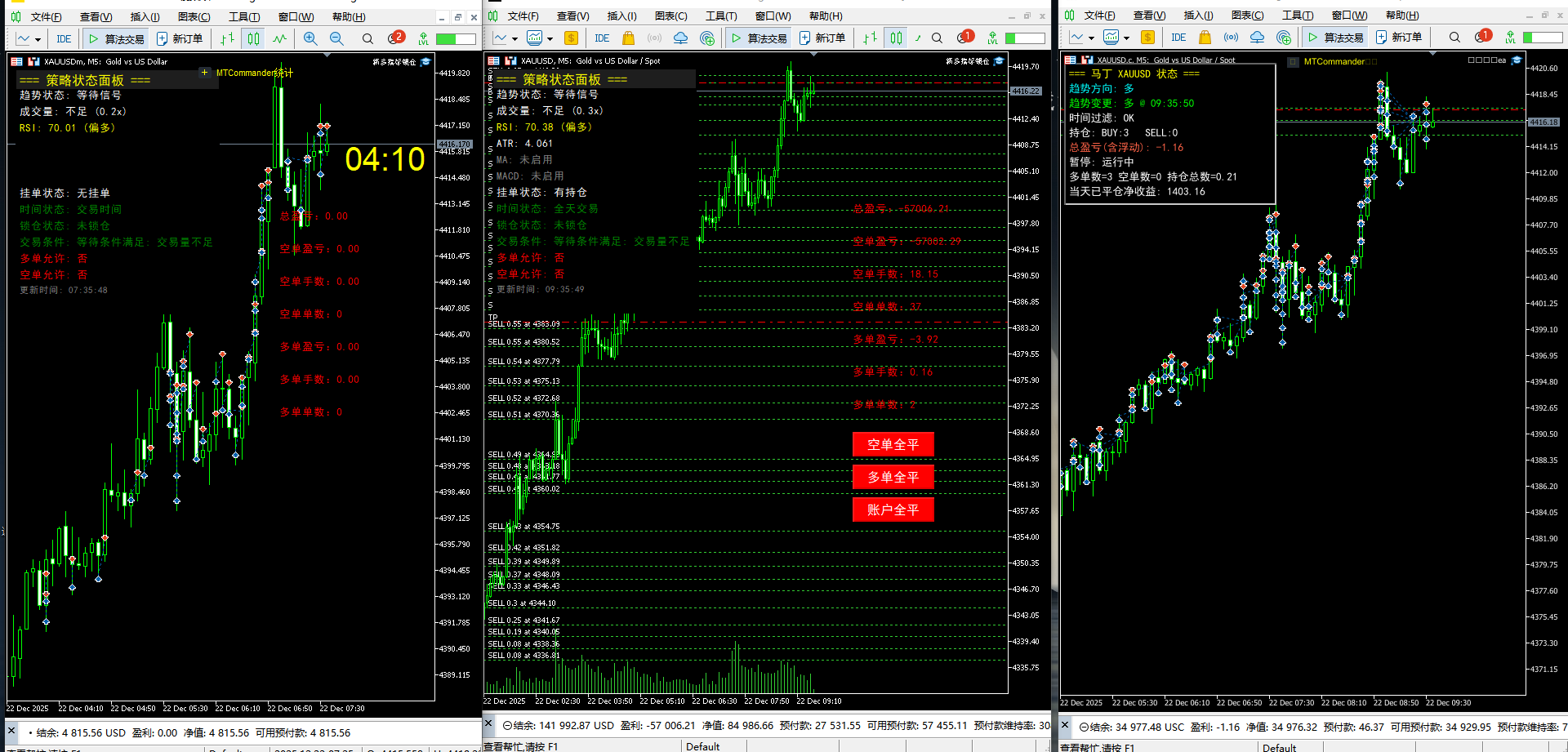This screenshot has width=1568, height=752.
Task: Click the graduation cap icon on XAUUSDm chart
Action: tap(425, 61)
